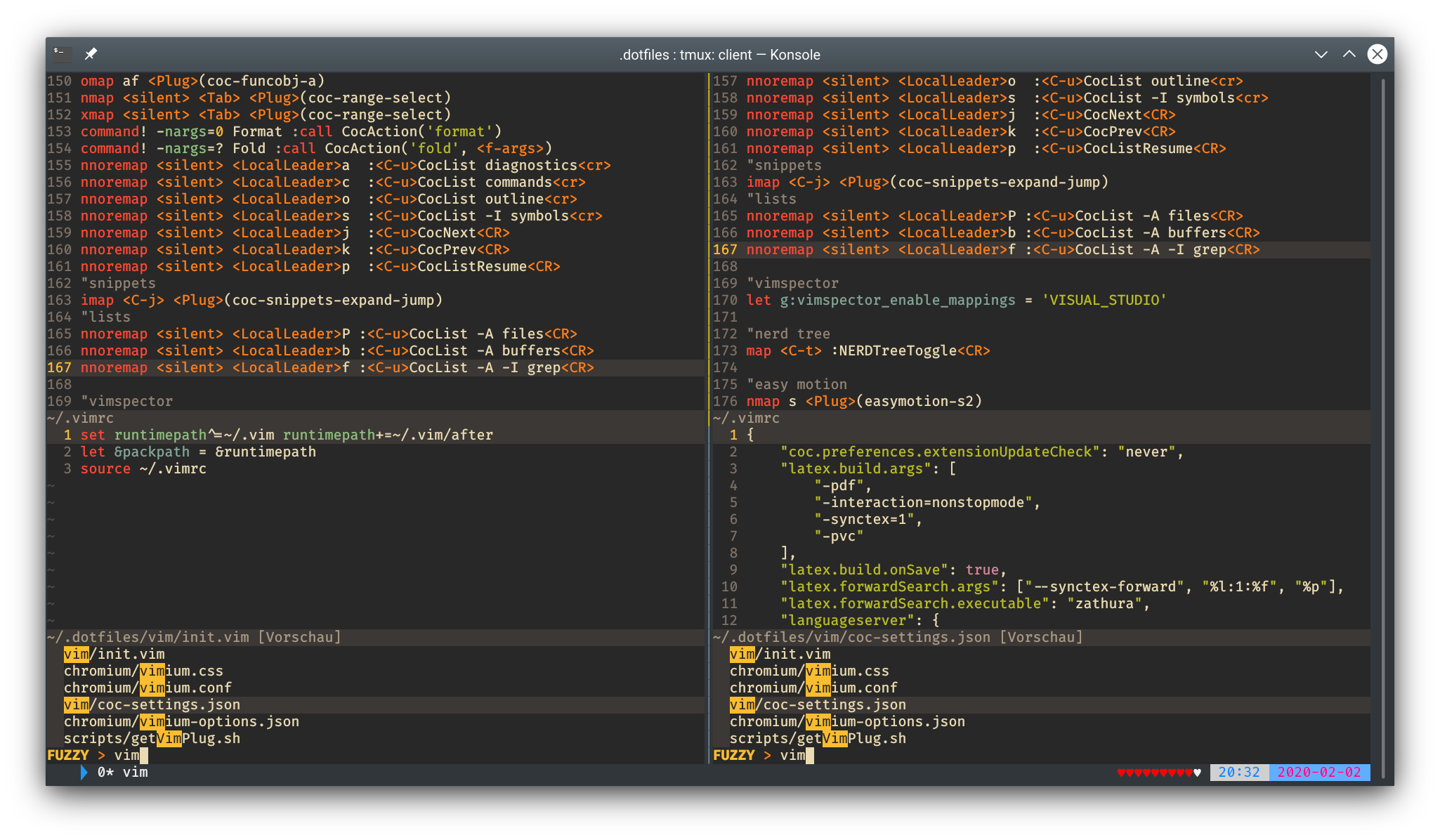Screen dimensions: 1440x840
Task: Click the up chevron in the title bar
Action: click(x=1349, y=54)
